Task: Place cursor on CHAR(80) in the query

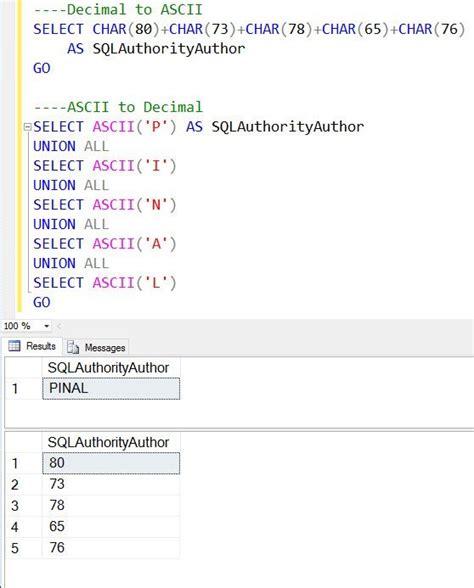Action: [x=126, y=29]
